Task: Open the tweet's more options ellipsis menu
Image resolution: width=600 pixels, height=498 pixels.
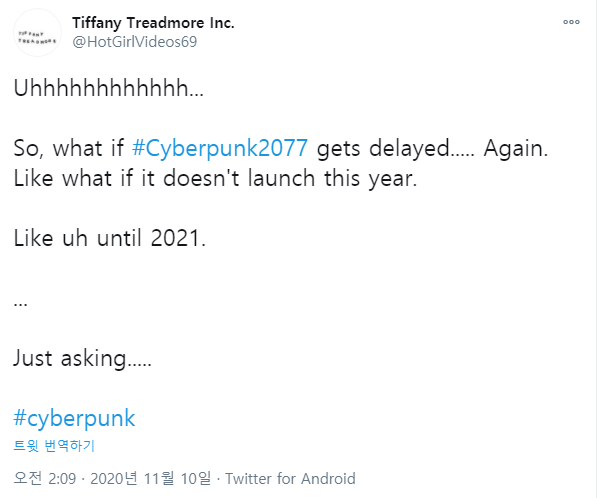Action: pos(571,21)
